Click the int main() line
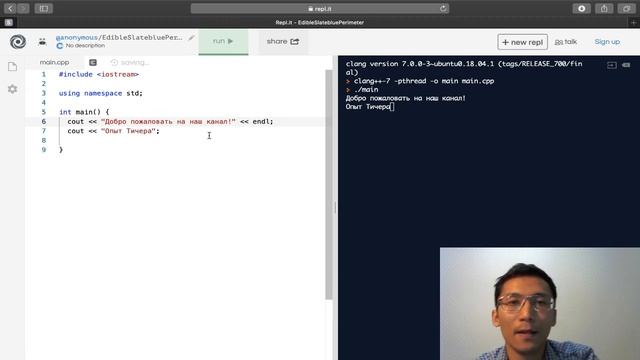This screenshot has height=360, width=640. click(84, 112)
